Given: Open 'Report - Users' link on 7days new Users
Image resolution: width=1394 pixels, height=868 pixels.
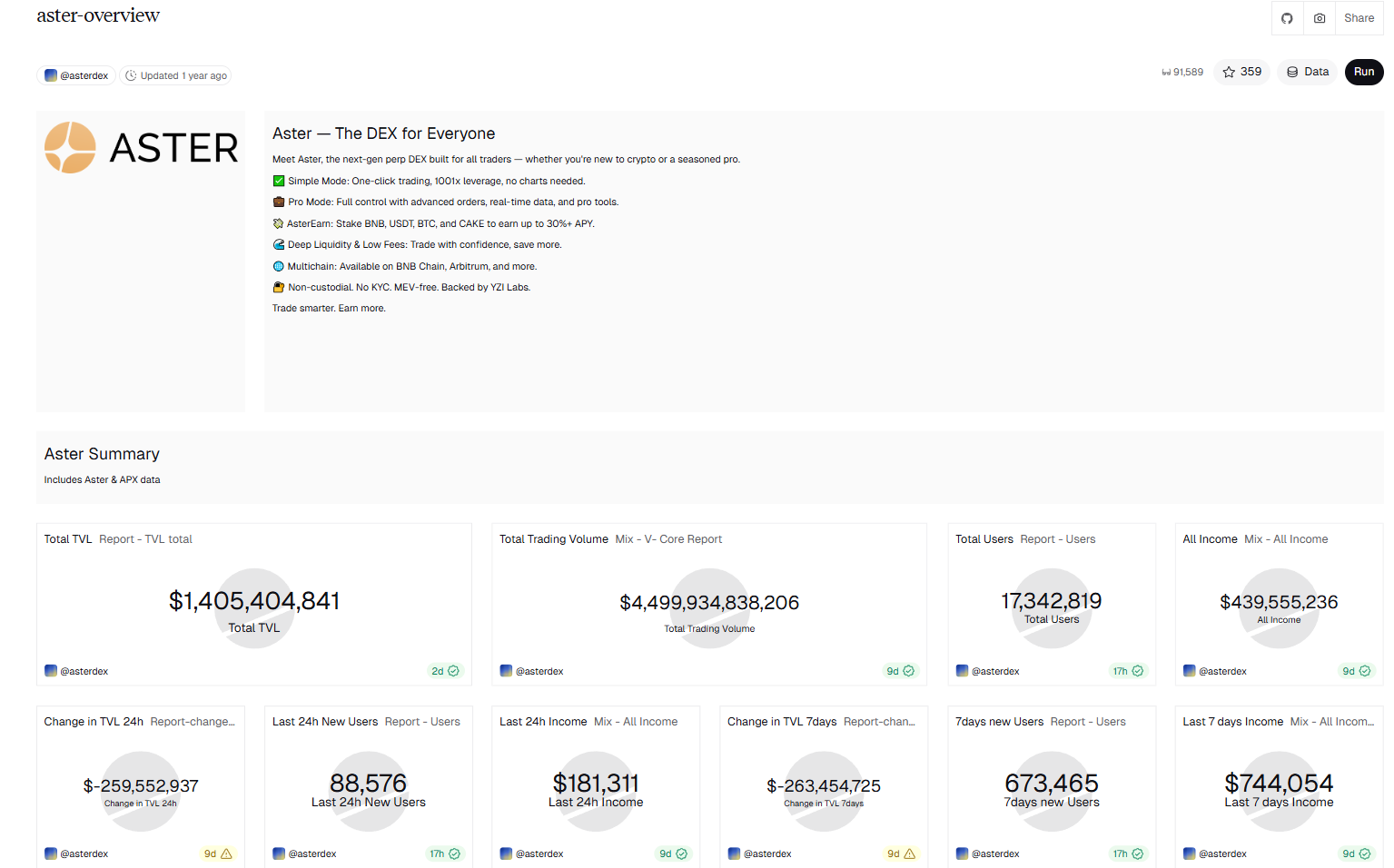Looking at the screenshot, I should pos(1088,722).
